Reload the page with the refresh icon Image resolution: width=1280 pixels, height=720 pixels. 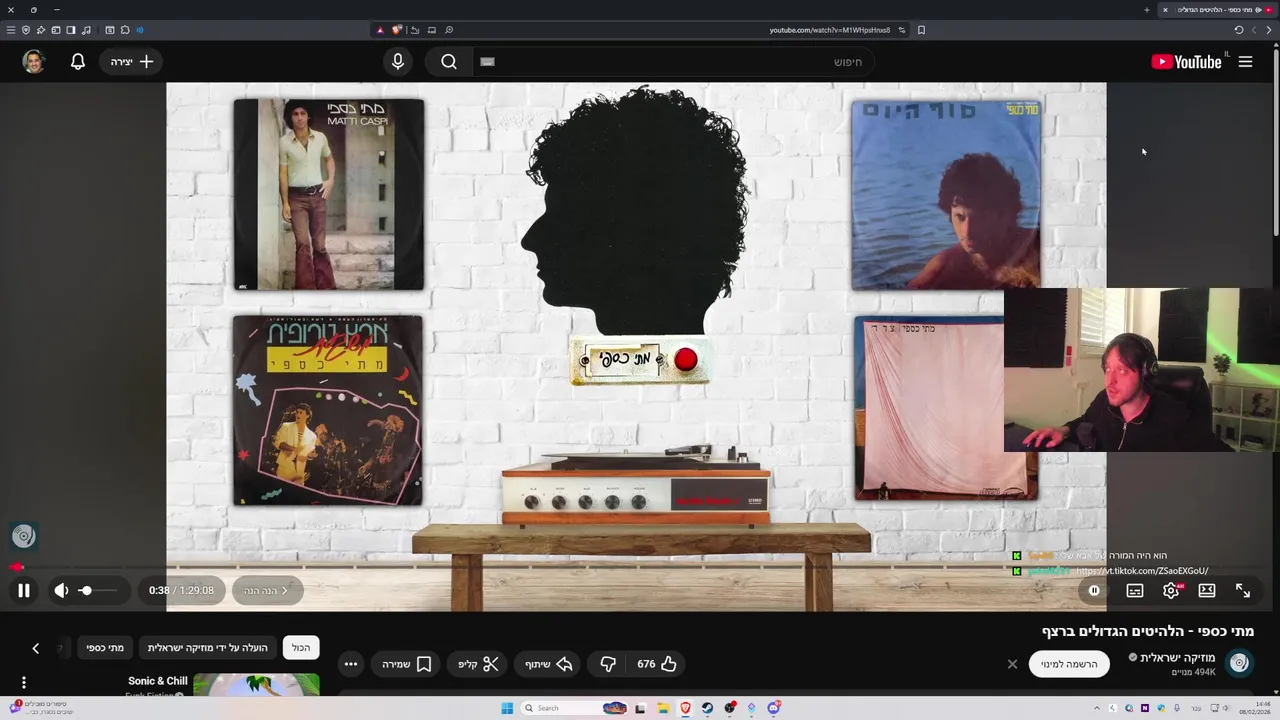pos(1238,30)
